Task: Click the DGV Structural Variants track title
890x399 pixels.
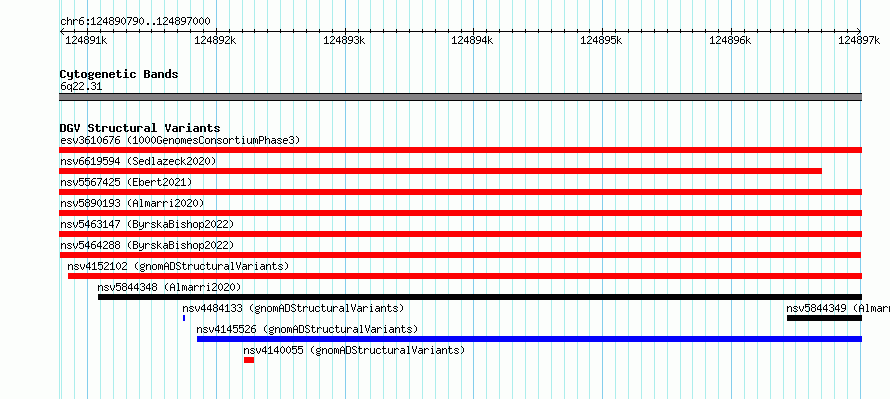Action: point(140,128)
